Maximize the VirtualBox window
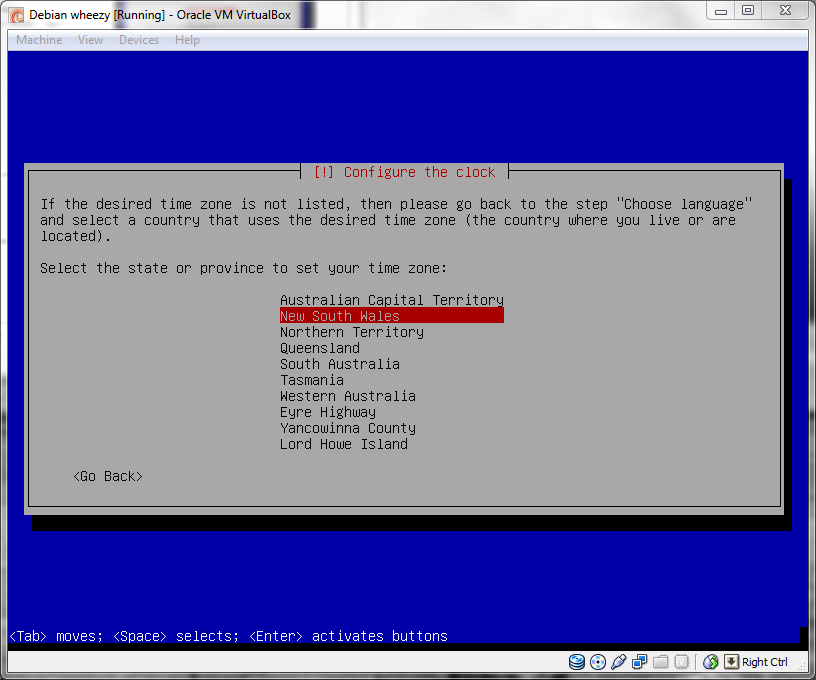The height and width of the screenshot is (680, 816). click(748, 11)
